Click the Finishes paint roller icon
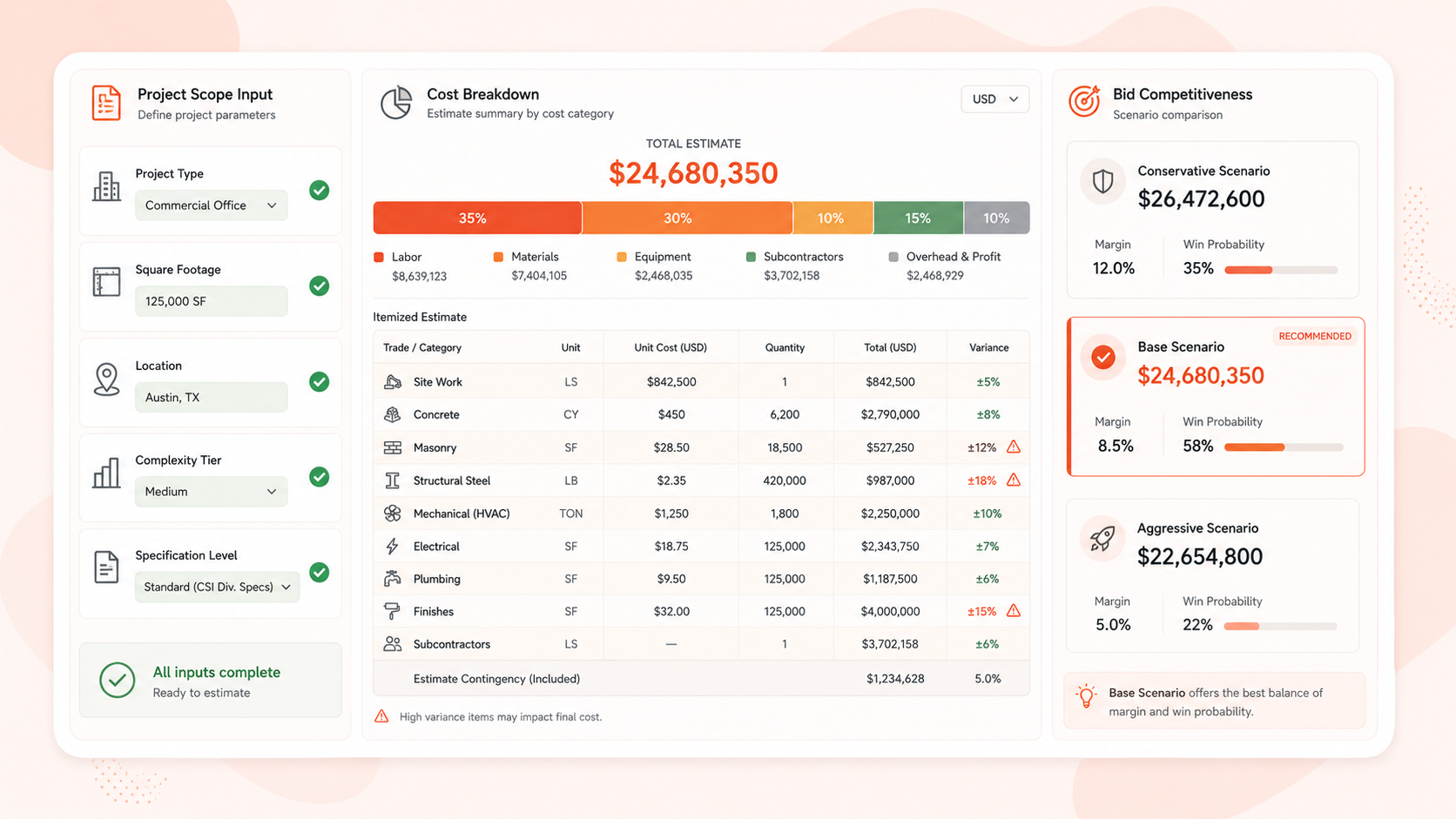This screenshot has height=819, width=1456. 393,612
